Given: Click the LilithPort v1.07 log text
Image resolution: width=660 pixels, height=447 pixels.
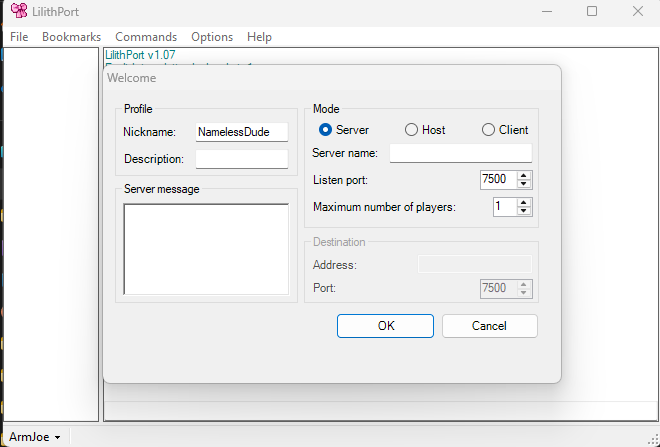Looking at the screenshot, I should [x=140, y=55].
